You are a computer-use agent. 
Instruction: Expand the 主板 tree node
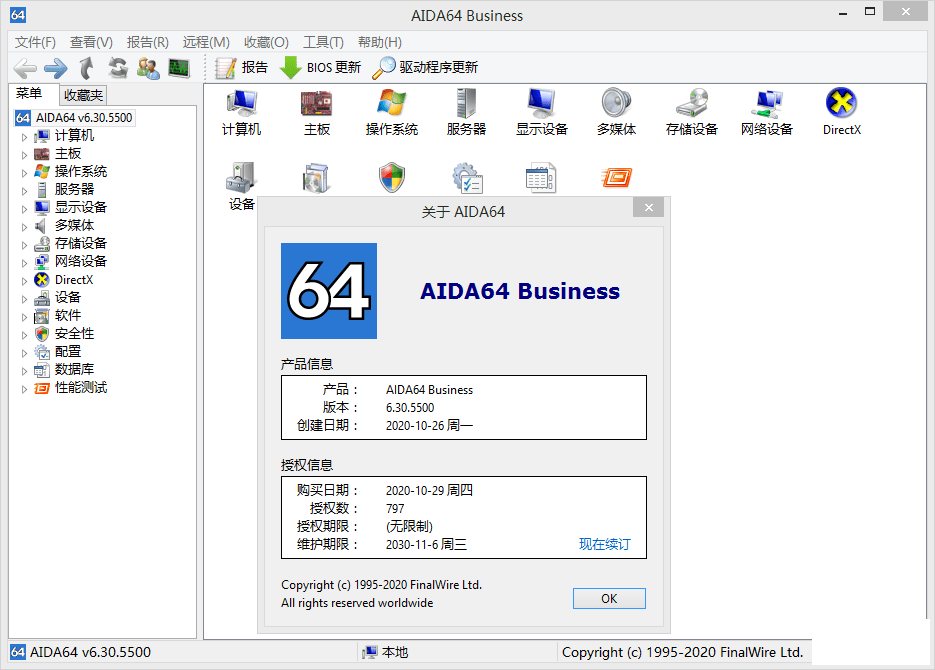[24, 155]
